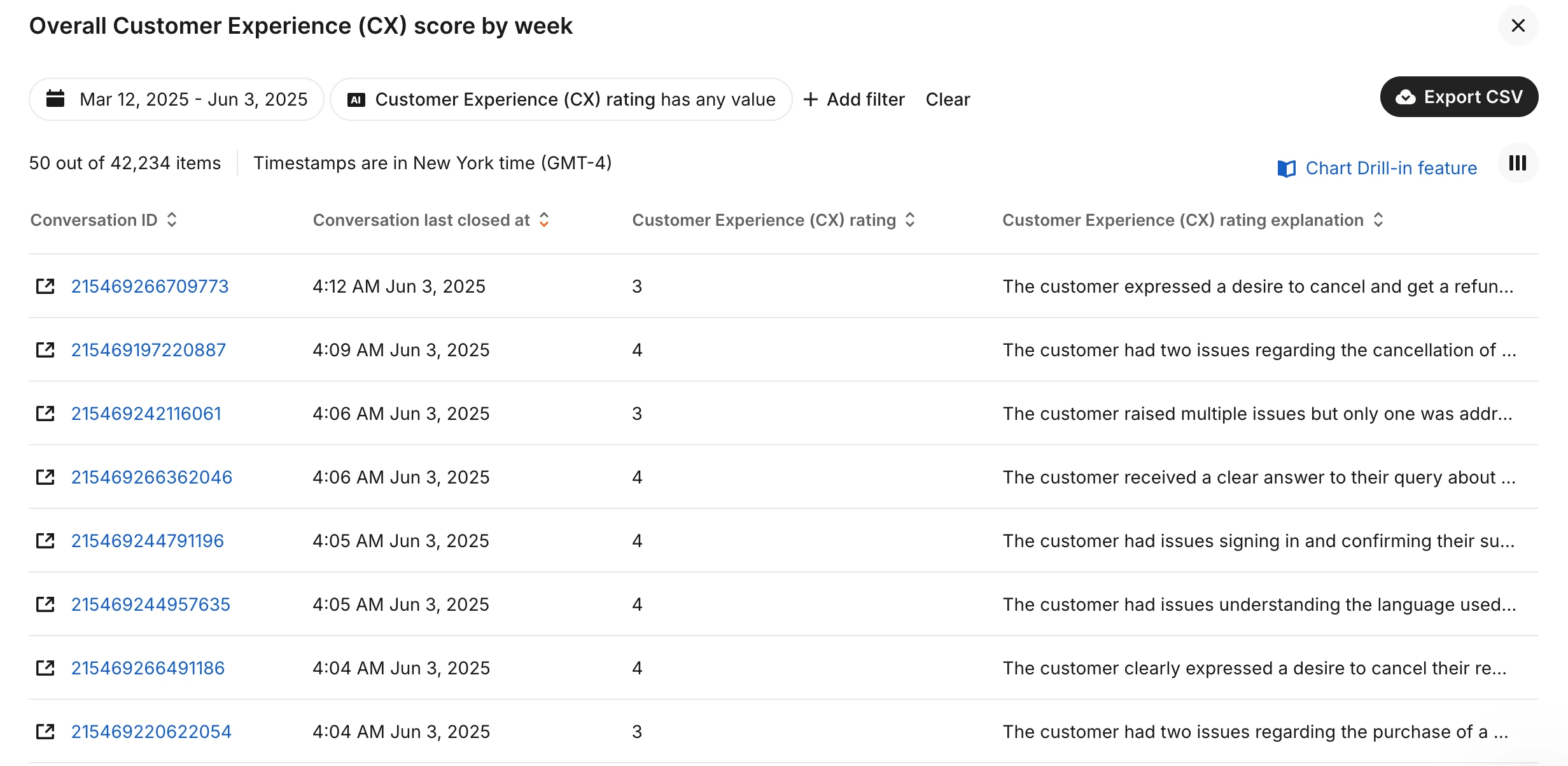The image size is (1568, 766).
Task: Click the calendar icon in date filter
Action: (x=55, y=99)
